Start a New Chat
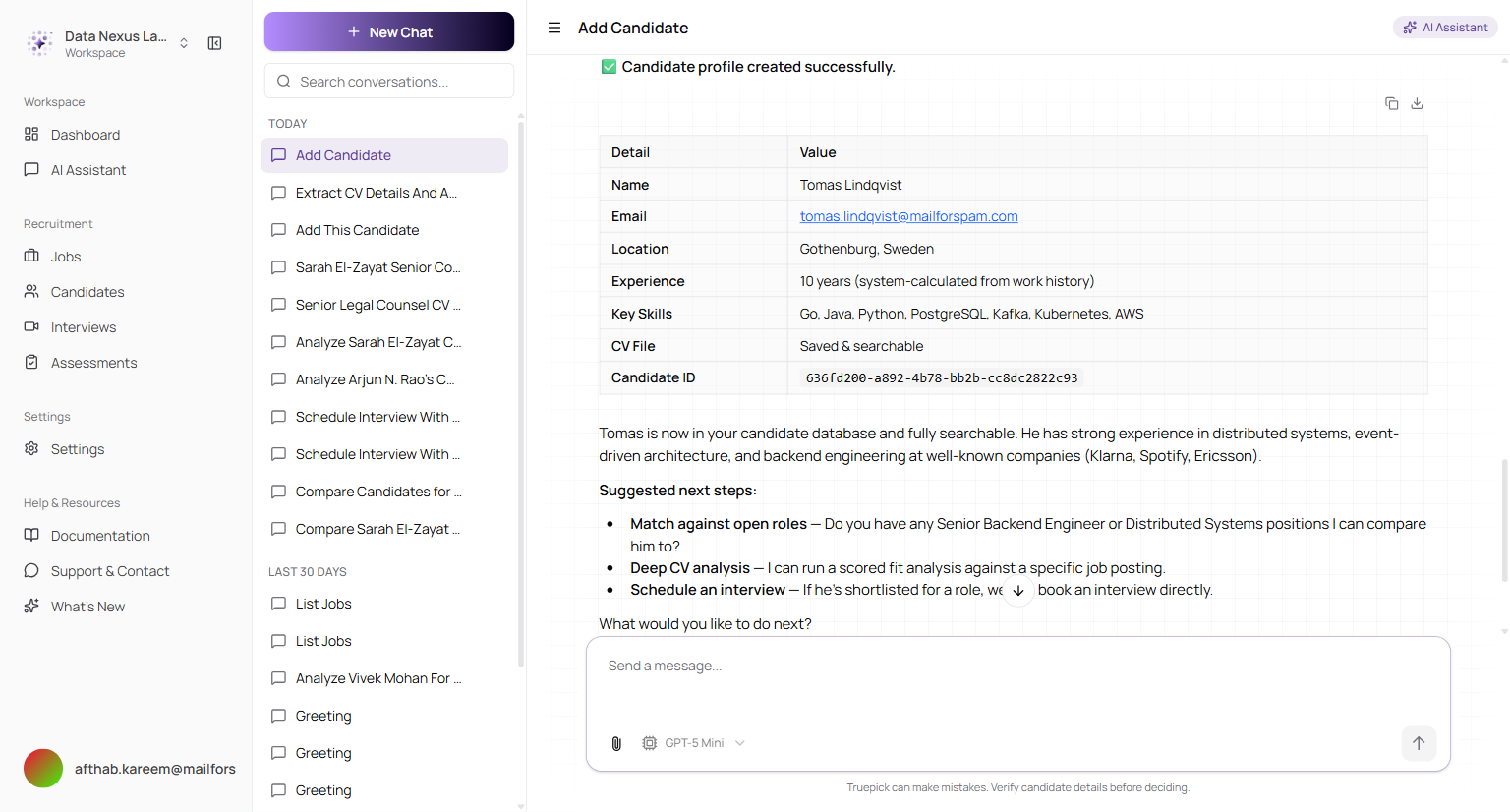The image size is (1510, 812). click(389, 31)
